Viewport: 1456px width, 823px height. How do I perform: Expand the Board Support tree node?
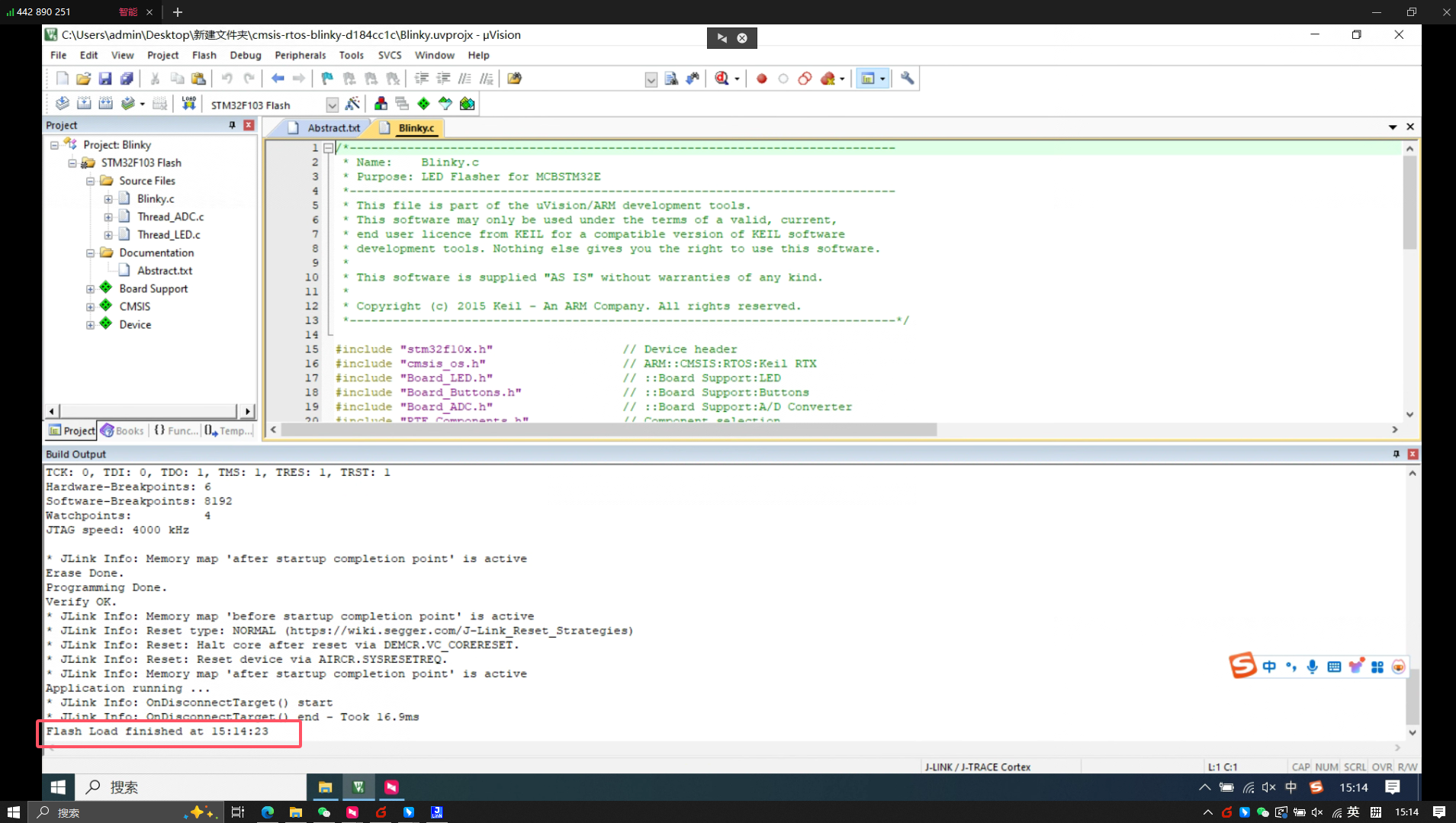click(x=91, y=289)
